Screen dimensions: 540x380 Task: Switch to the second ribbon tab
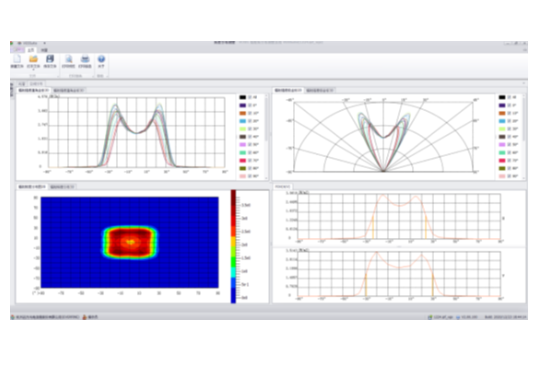(x=44, y=50)
